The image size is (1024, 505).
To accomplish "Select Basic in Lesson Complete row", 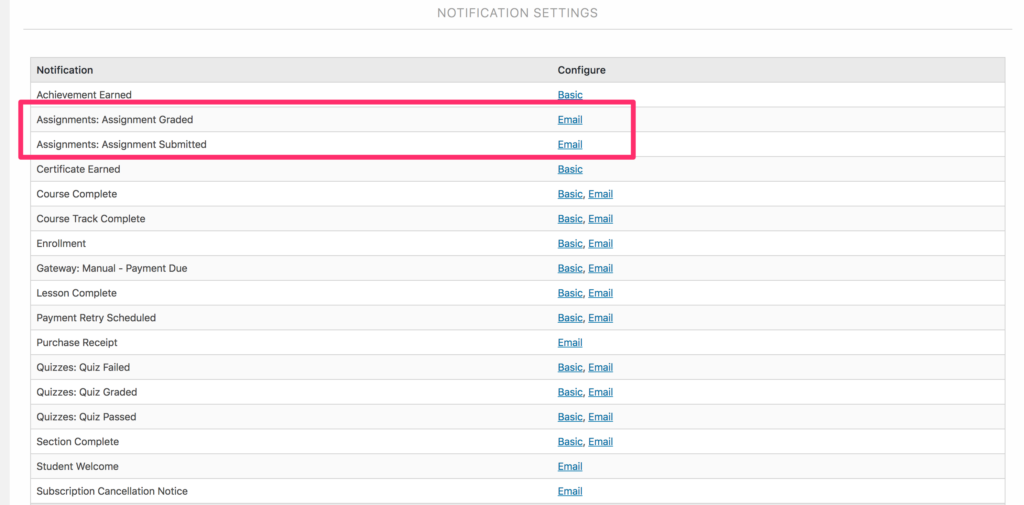I will (x=569, y=293).
